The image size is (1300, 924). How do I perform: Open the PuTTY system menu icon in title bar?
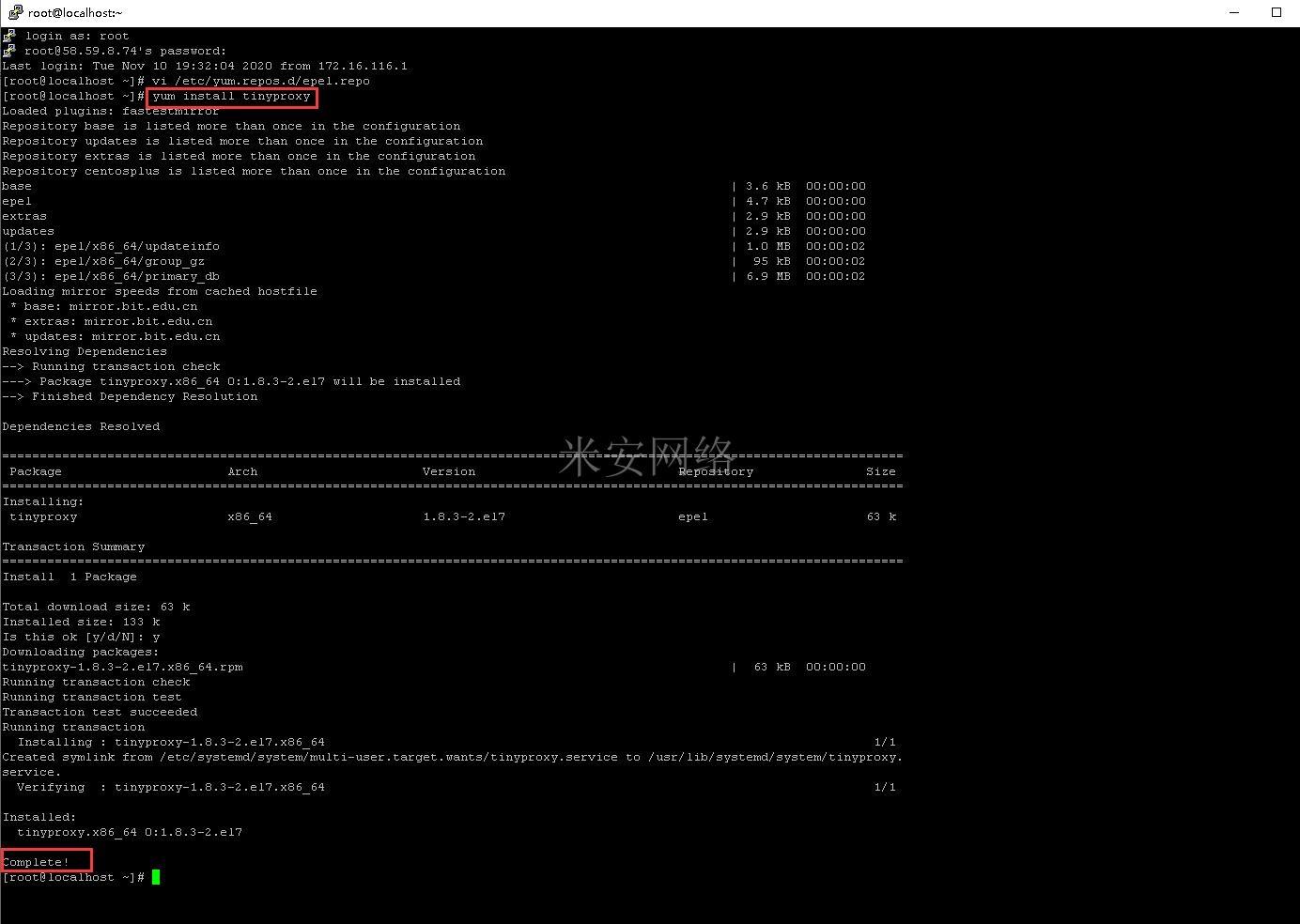point(13,12)
